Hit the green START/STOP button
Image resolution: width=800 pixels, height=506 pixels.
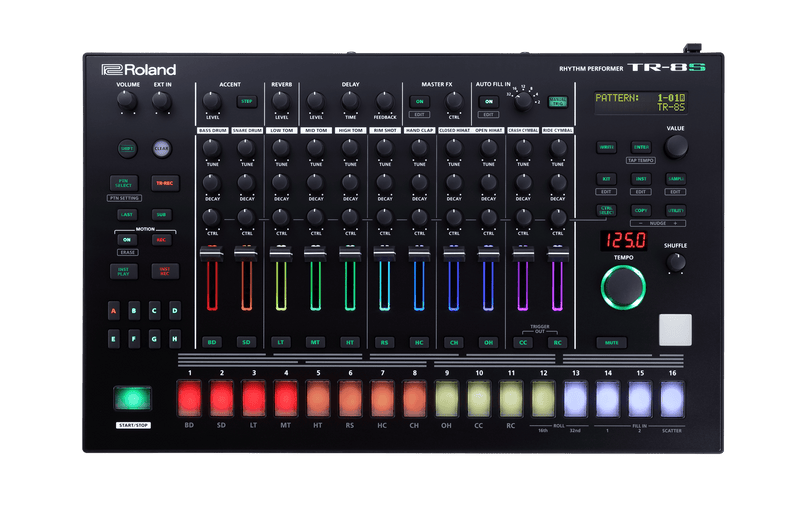133,398
